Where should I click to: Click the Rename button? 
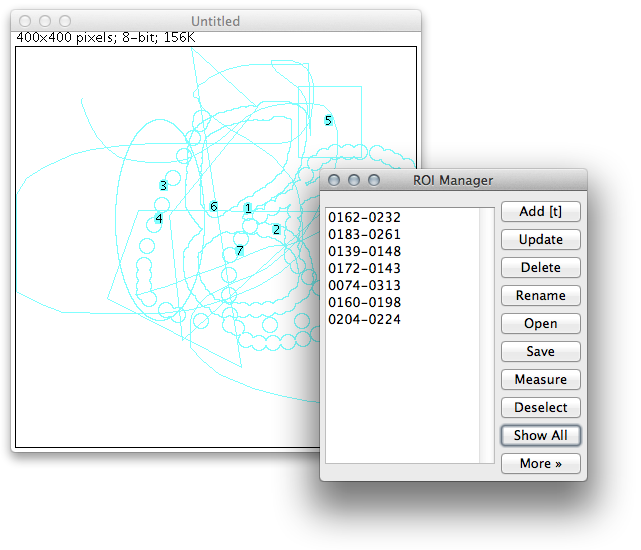(540, 295)
